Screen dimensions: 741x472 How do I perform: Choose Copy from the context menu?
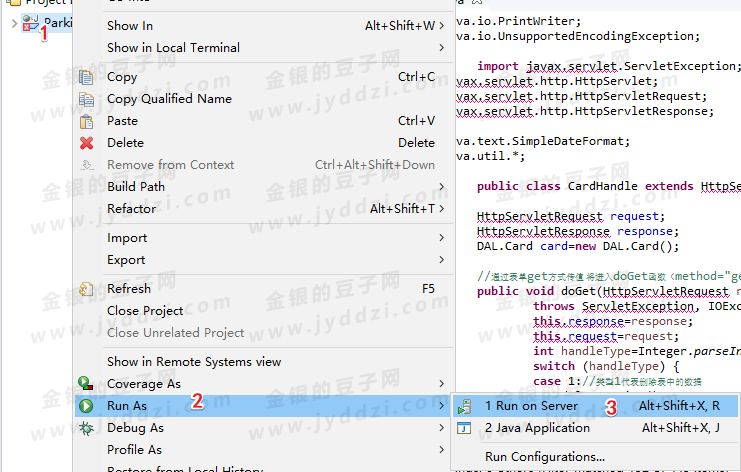(264, 77)
